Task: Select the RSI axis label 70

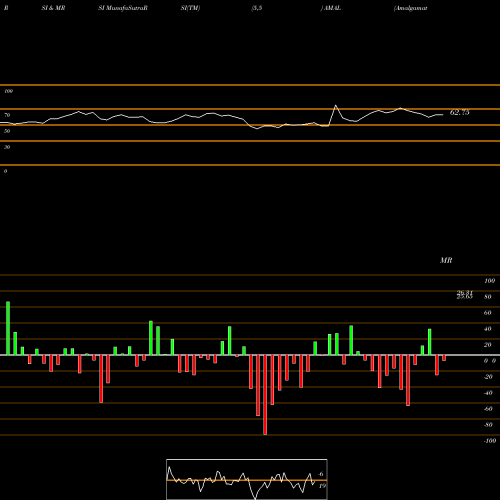Action: coord(7,115)
